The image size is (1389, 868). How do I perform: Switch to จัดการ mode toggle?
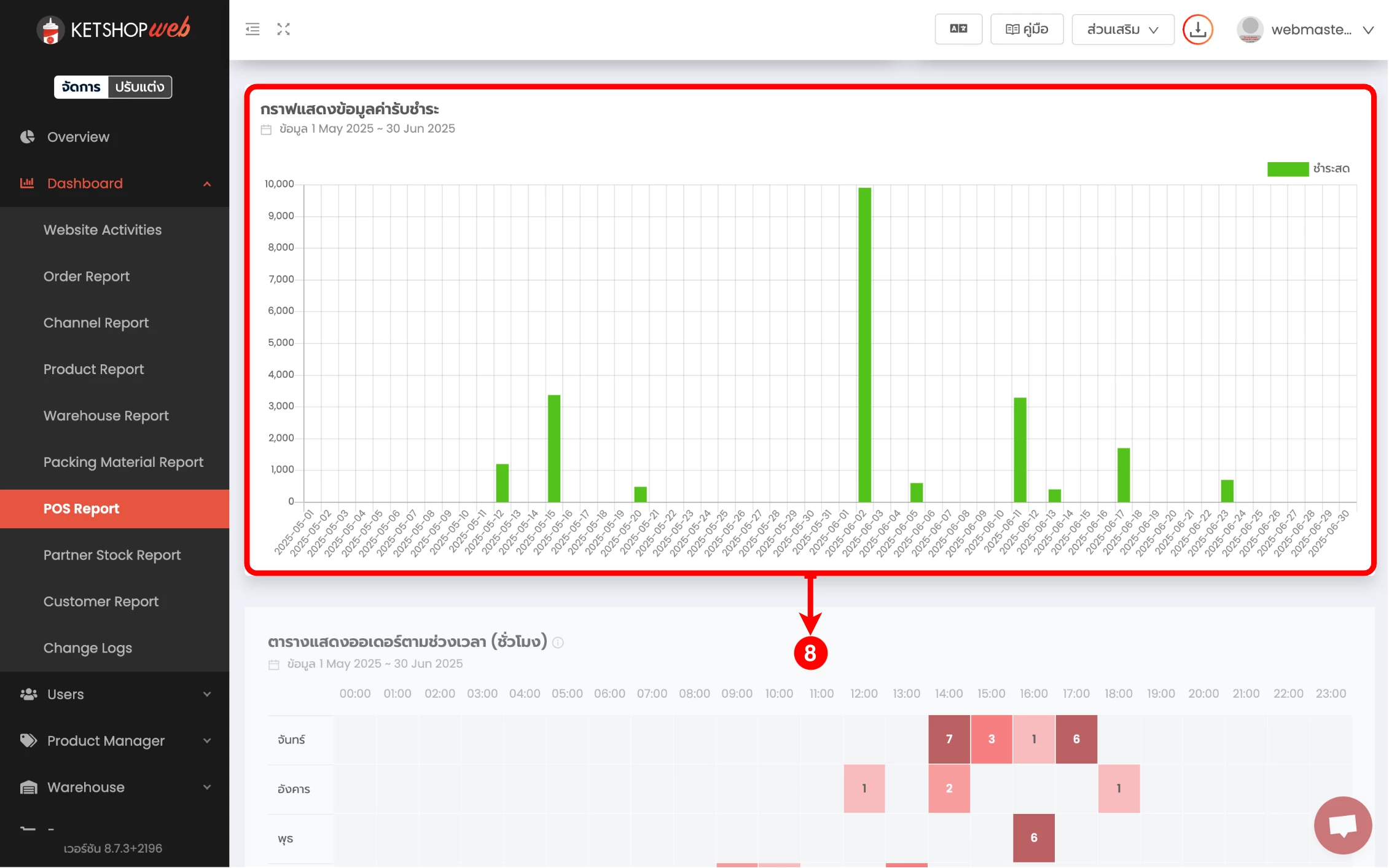coord(81,87)
